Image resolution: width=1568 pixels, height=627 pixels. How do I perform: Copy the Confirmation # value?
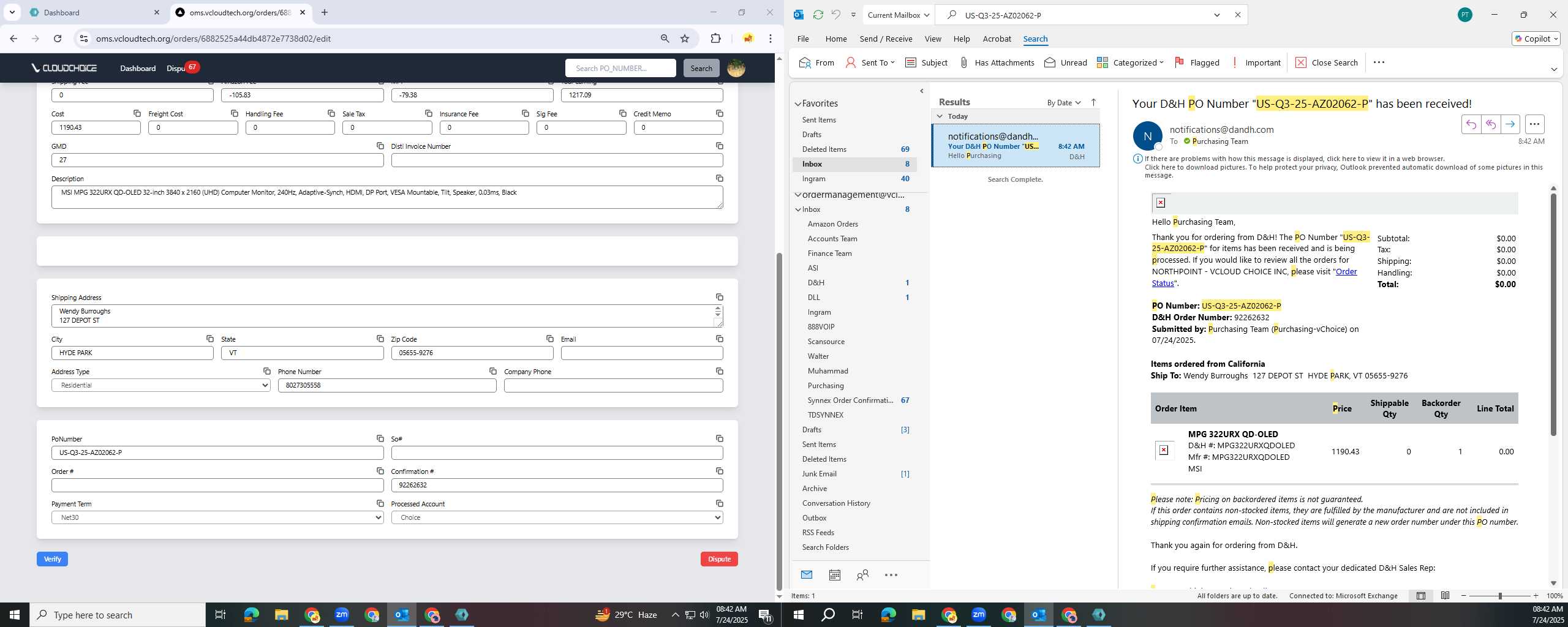point(720,471)
